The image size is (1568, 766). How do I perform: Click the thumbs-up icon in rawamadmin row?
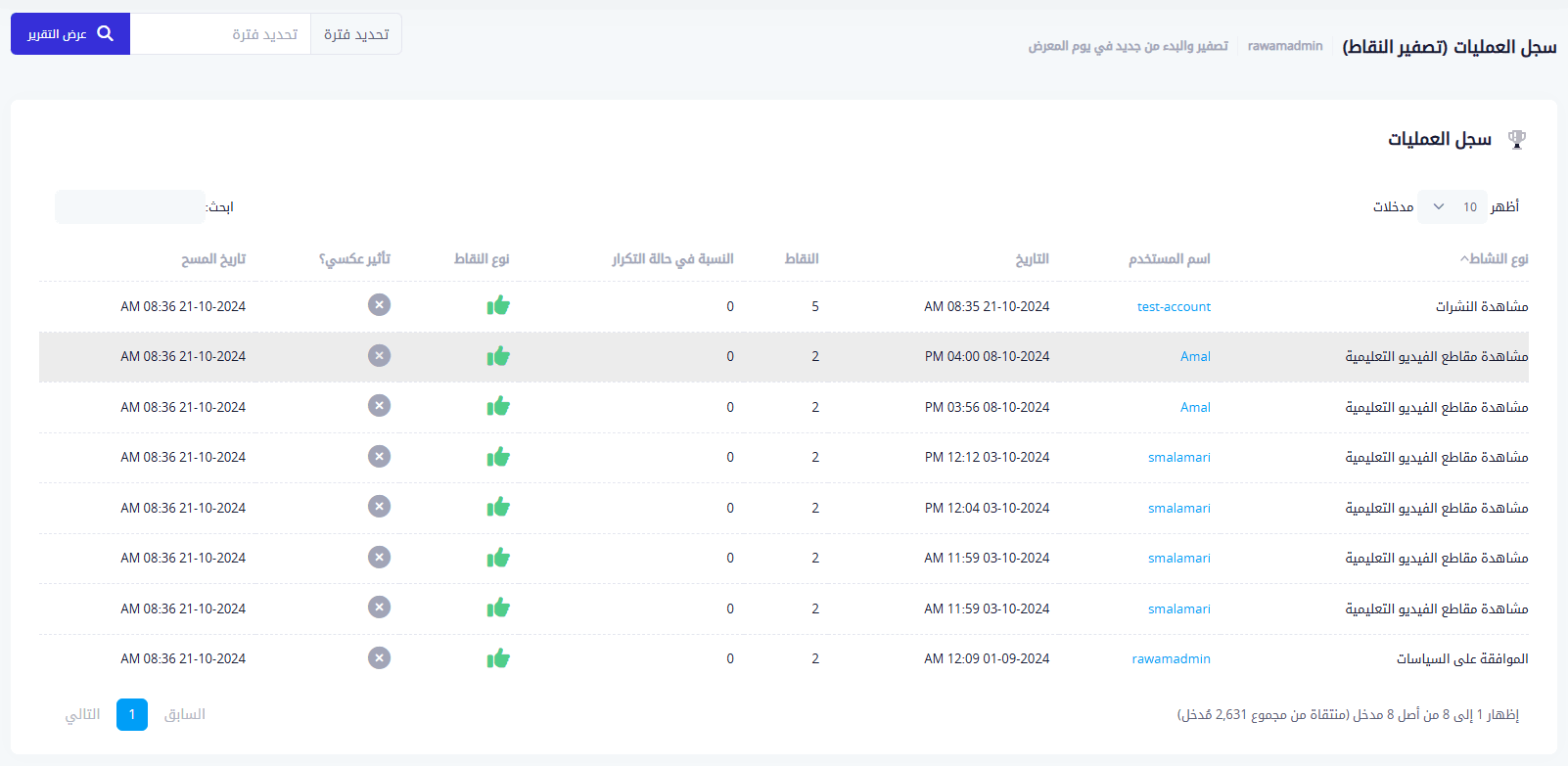498,658
